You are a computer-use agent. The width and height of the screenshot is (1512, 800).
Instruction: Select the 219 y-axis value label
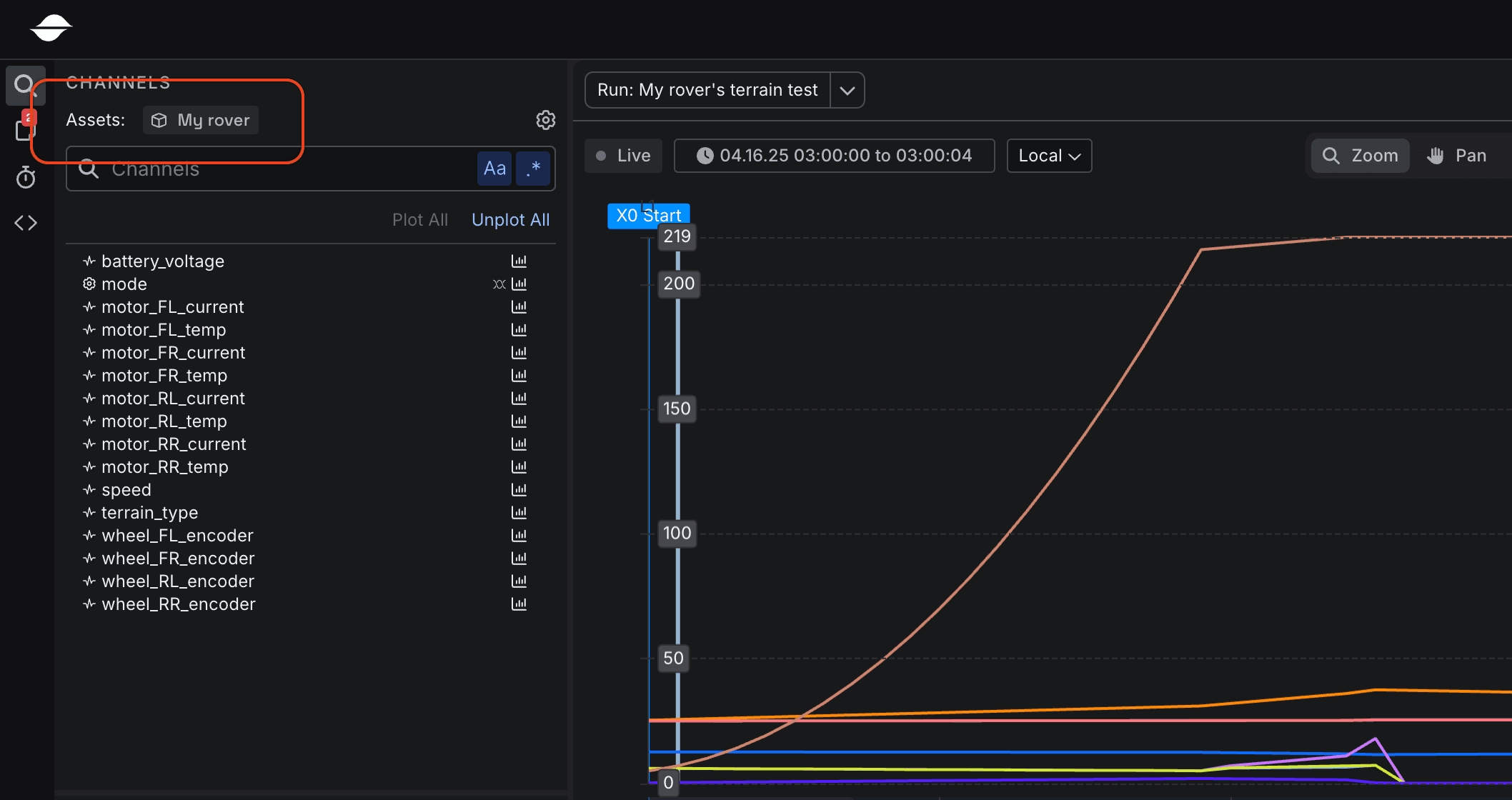click(677, 236)
